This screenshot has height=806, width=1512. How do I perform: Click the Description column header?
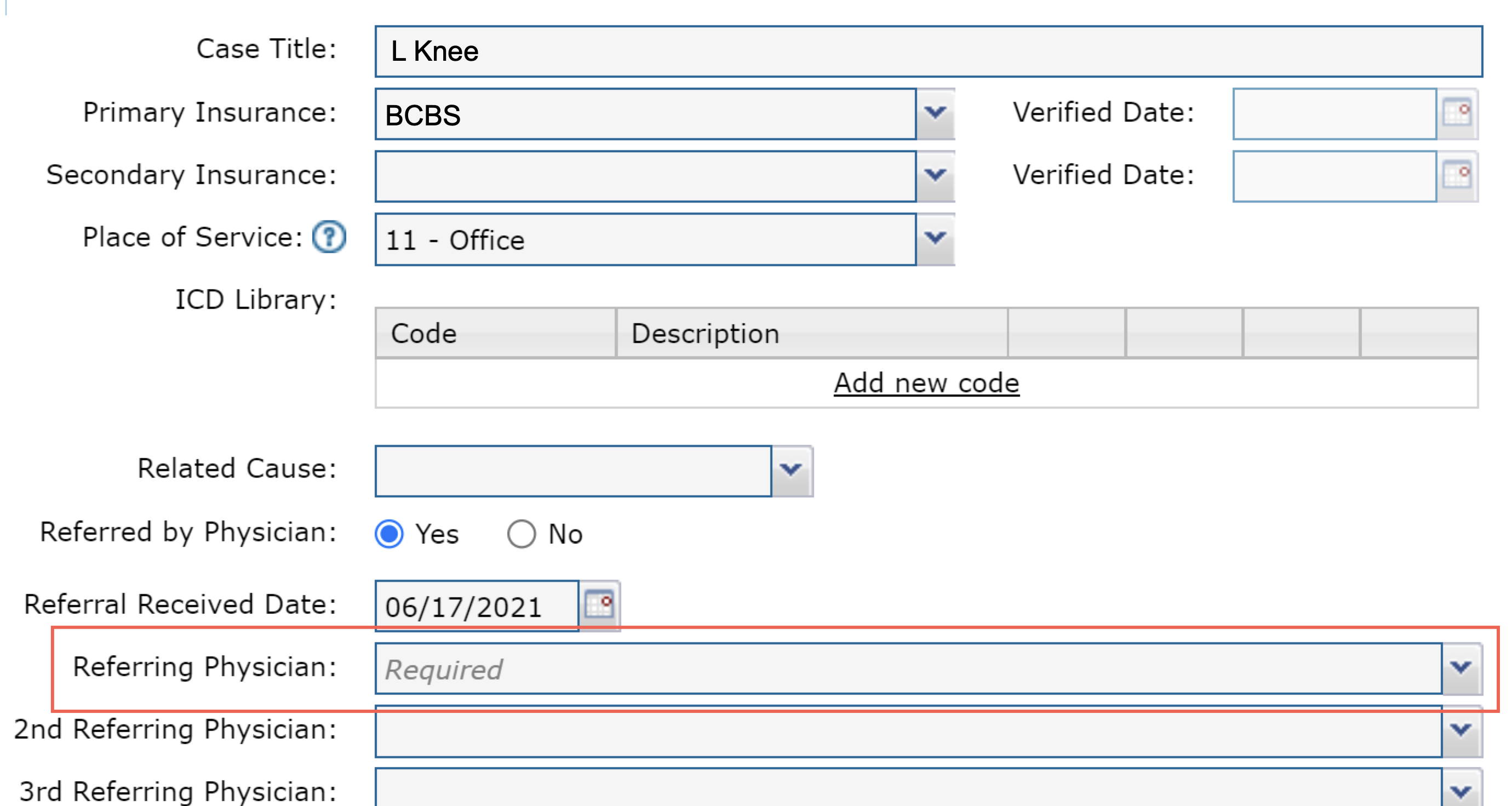(x=811, y=333)
